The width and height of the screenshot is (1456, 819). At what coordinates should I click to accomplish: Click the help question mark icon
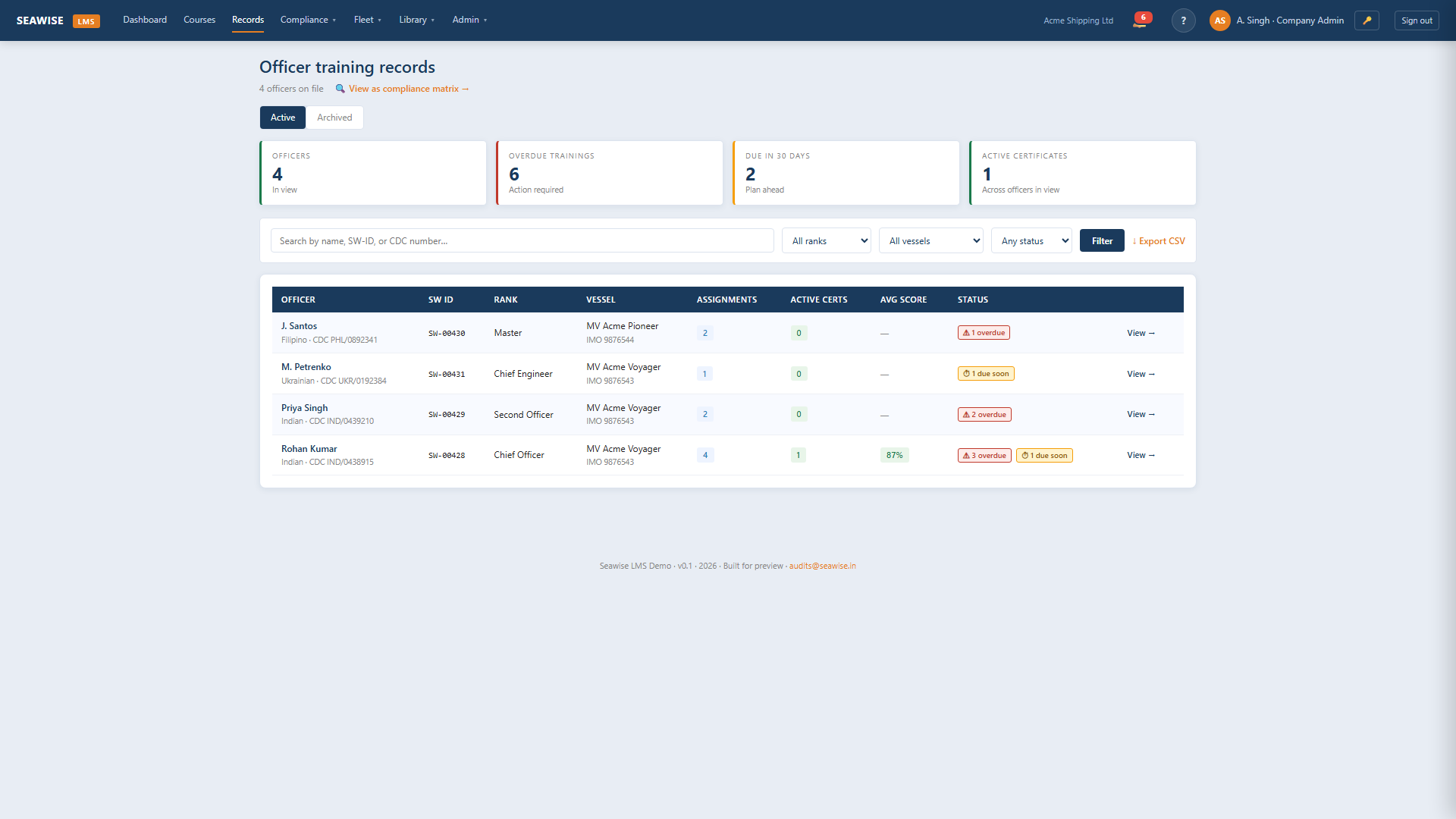tap(1183, 20)
